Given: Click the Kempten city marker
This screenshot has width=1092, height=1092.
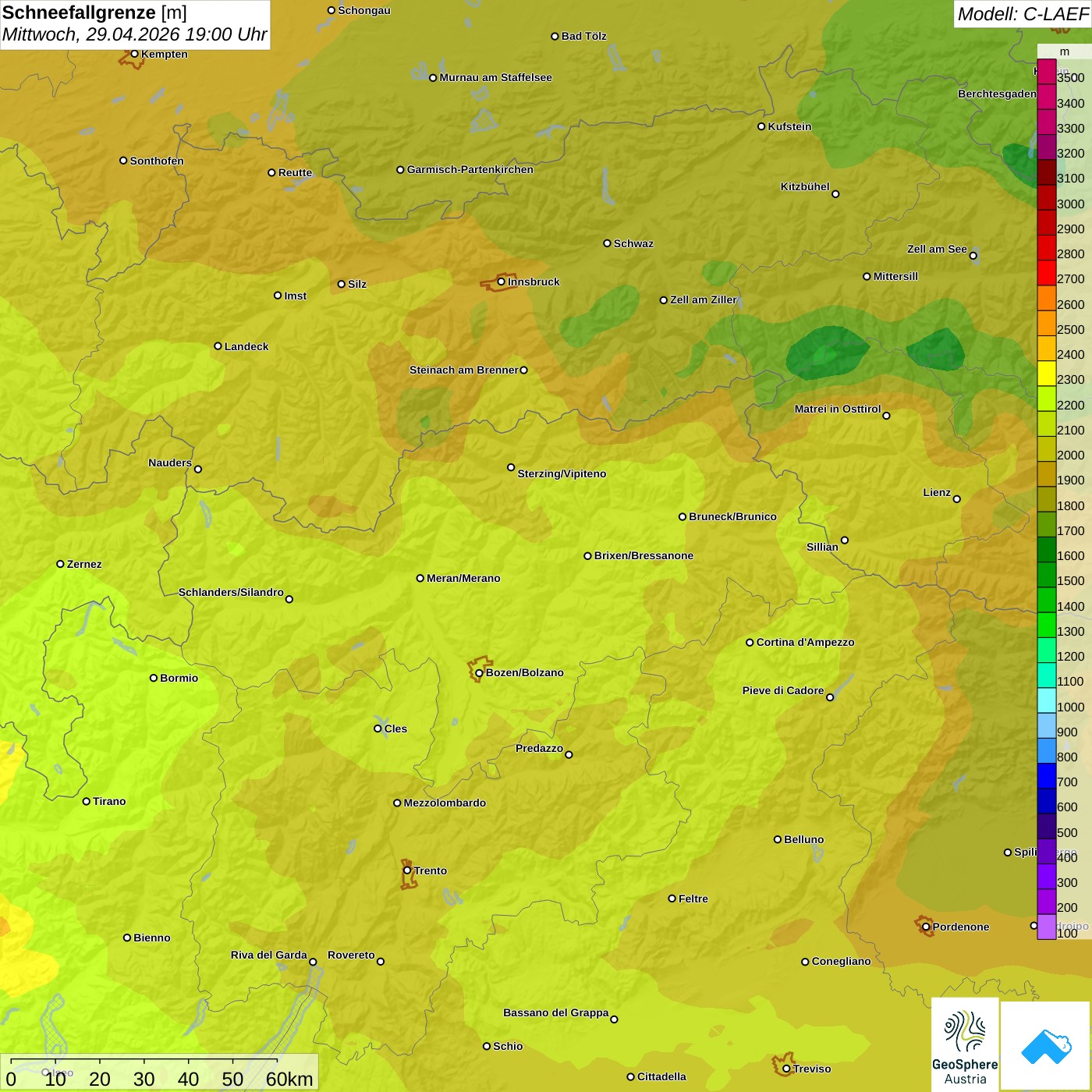Looking at the screenshot, I should point(134,54).
